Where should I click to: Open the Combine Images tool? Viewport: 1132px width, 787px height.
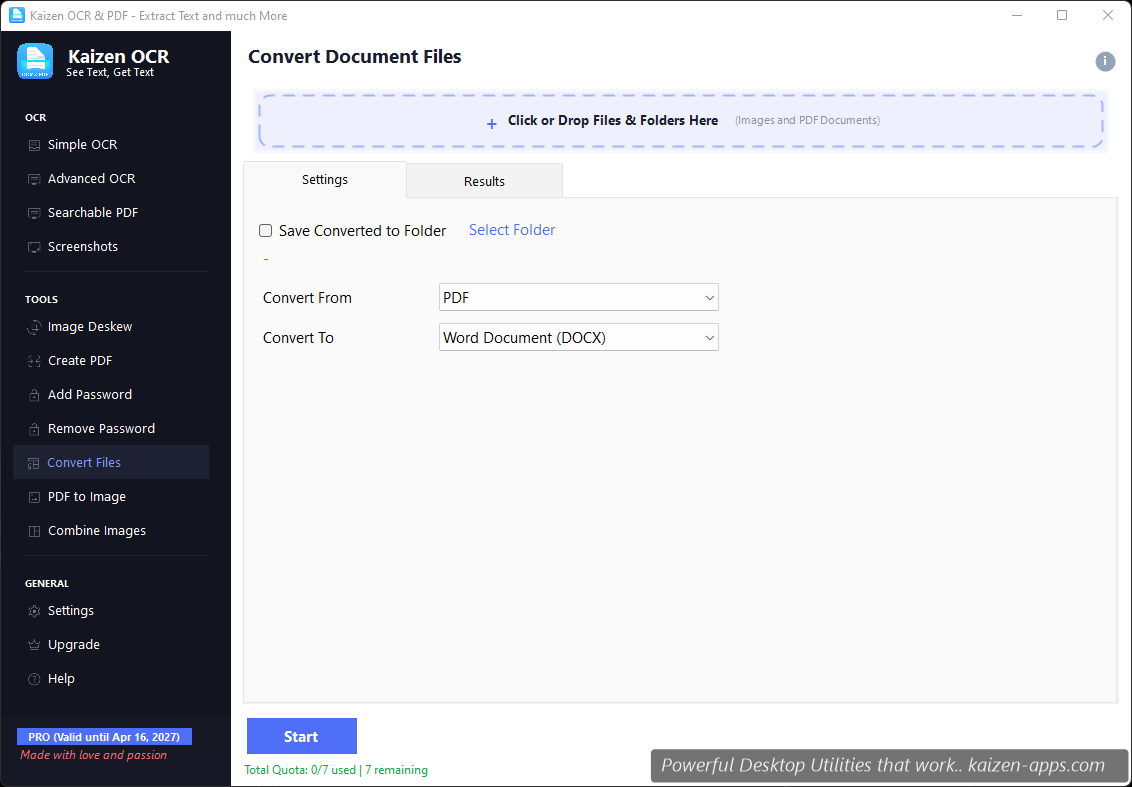[x=97, y=530]
